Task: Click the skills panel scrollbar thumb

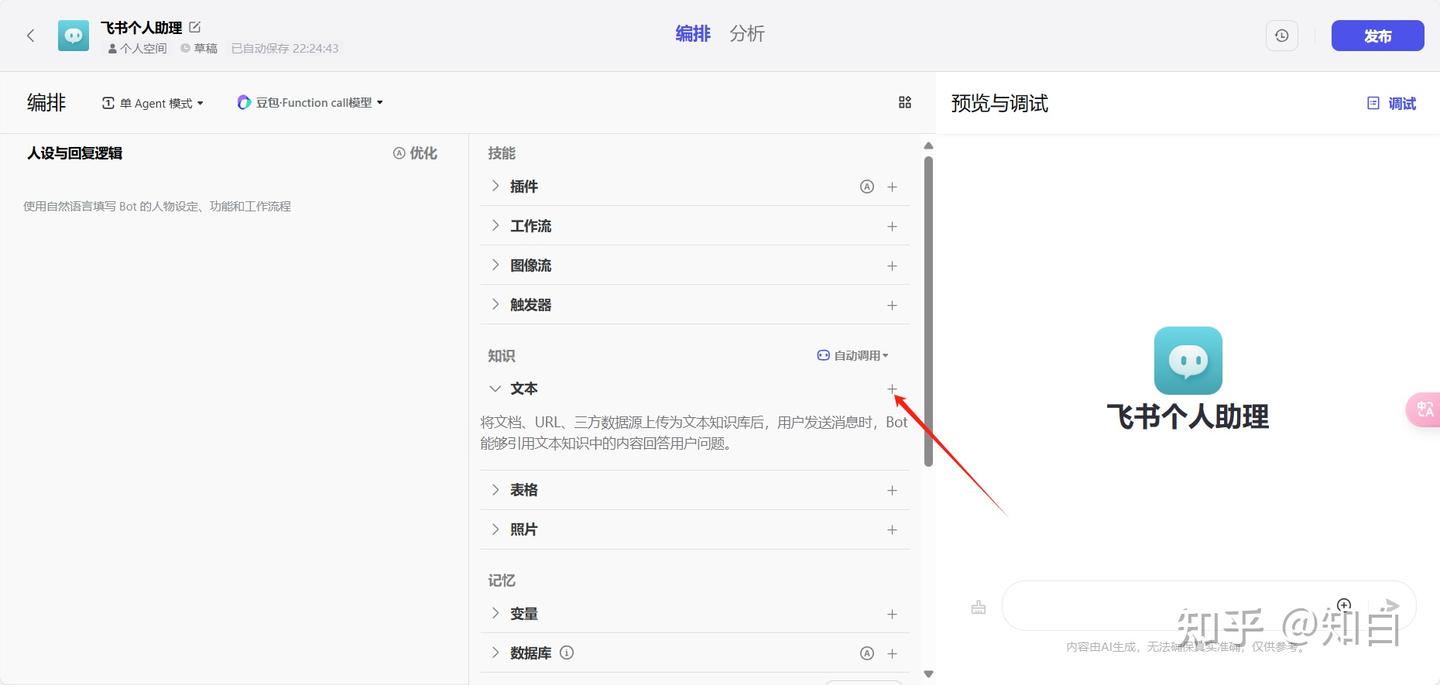Action: 928,310
